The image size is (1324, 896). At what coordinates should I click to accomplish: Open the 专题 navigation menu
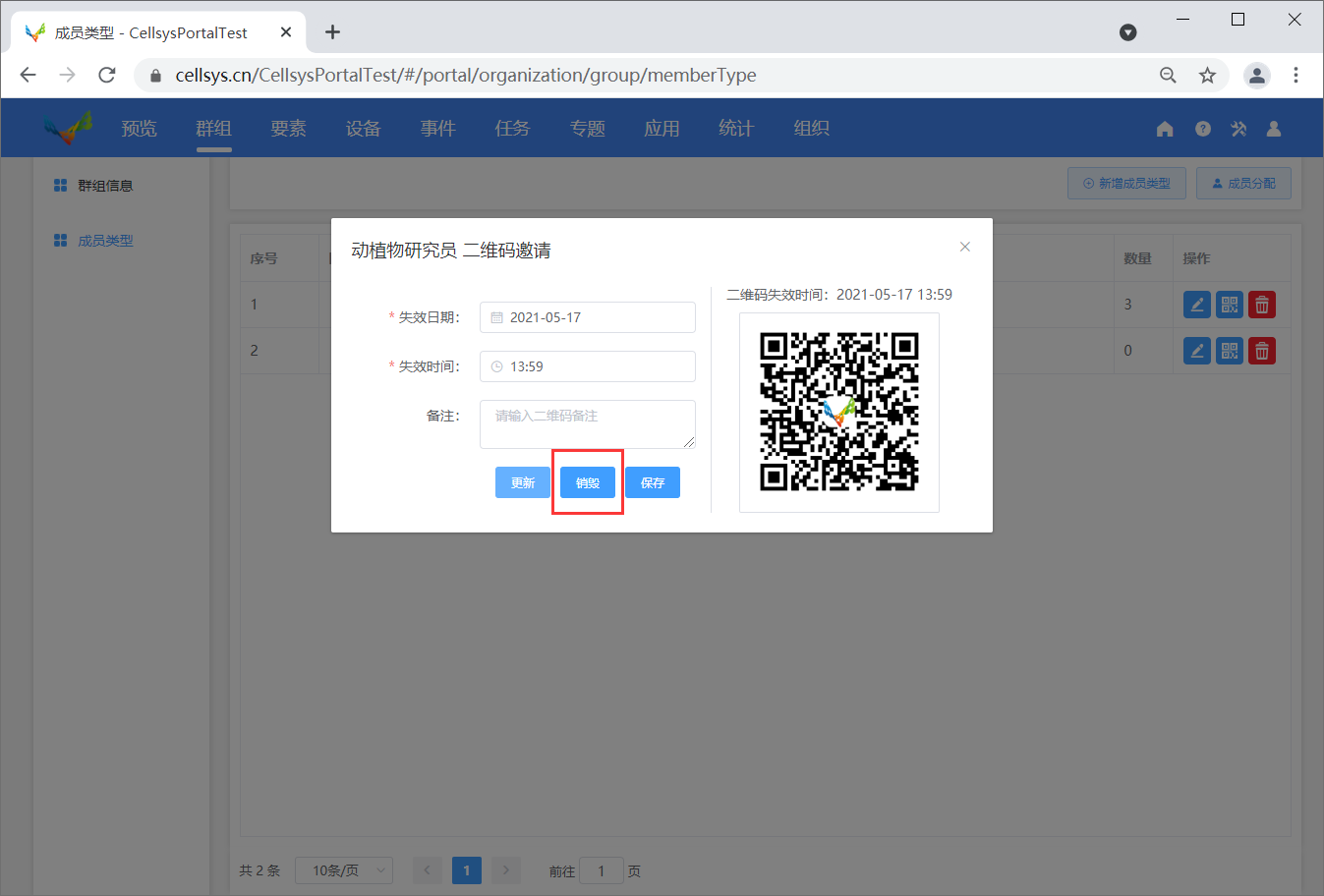(587, 129)
